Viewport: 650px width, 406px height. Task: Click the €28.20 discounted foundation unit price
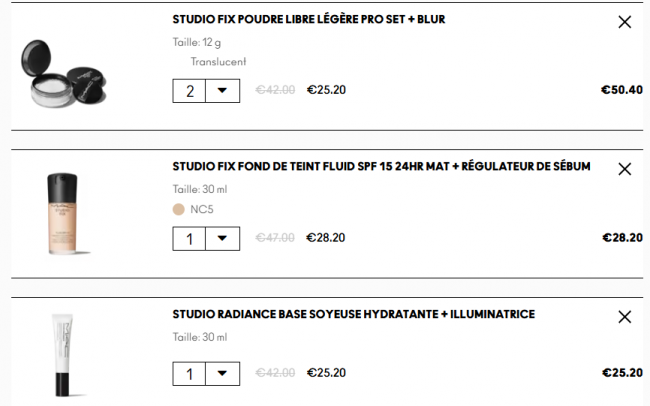326,238
